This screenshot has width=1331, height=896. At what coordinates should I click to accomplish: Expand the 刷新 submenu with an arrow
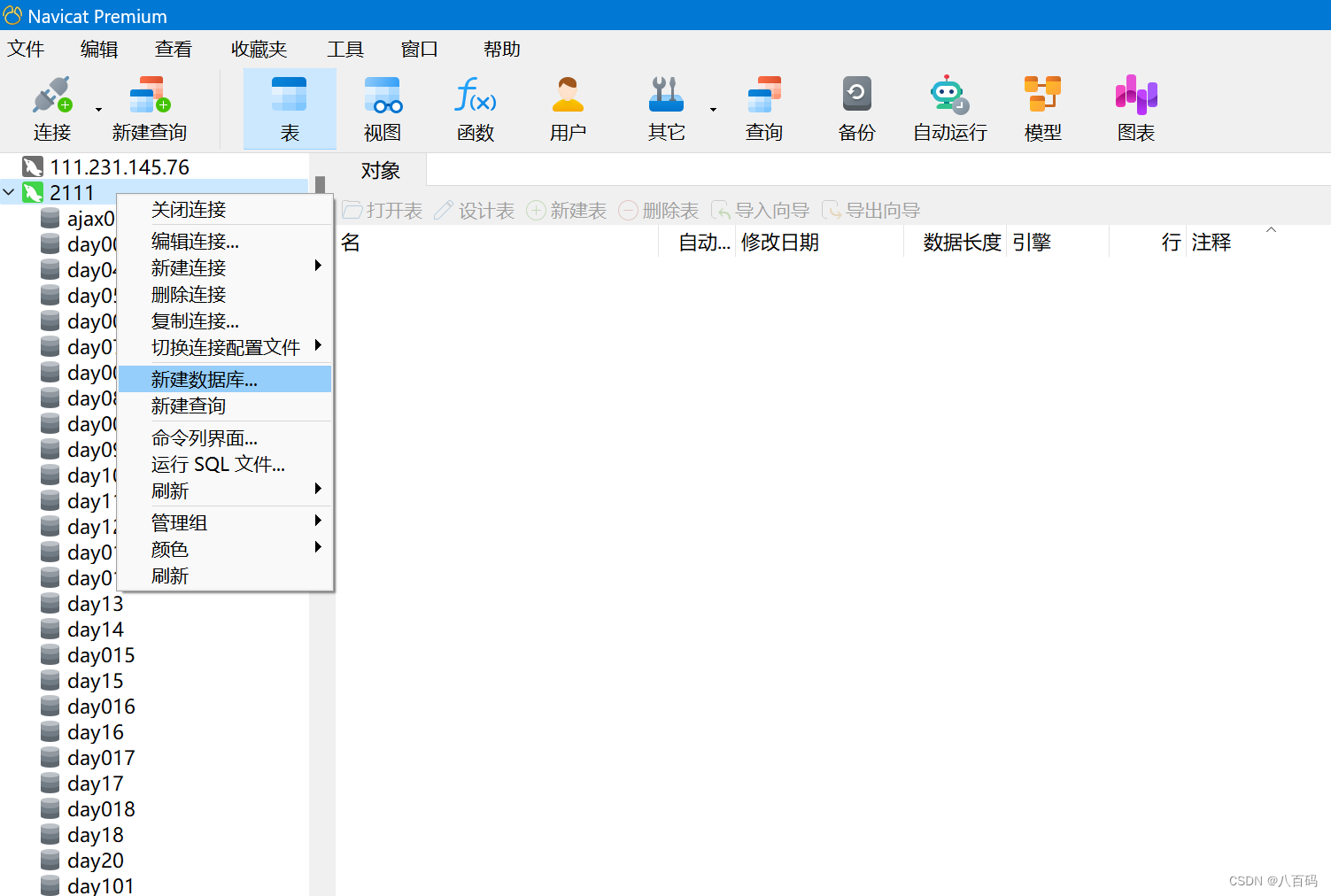point(318,489)
